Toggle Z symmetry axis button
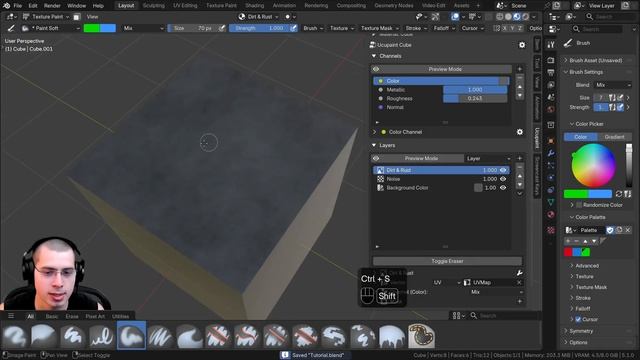The width and height of the screenshot is (640, 360). tap(520, 28)
